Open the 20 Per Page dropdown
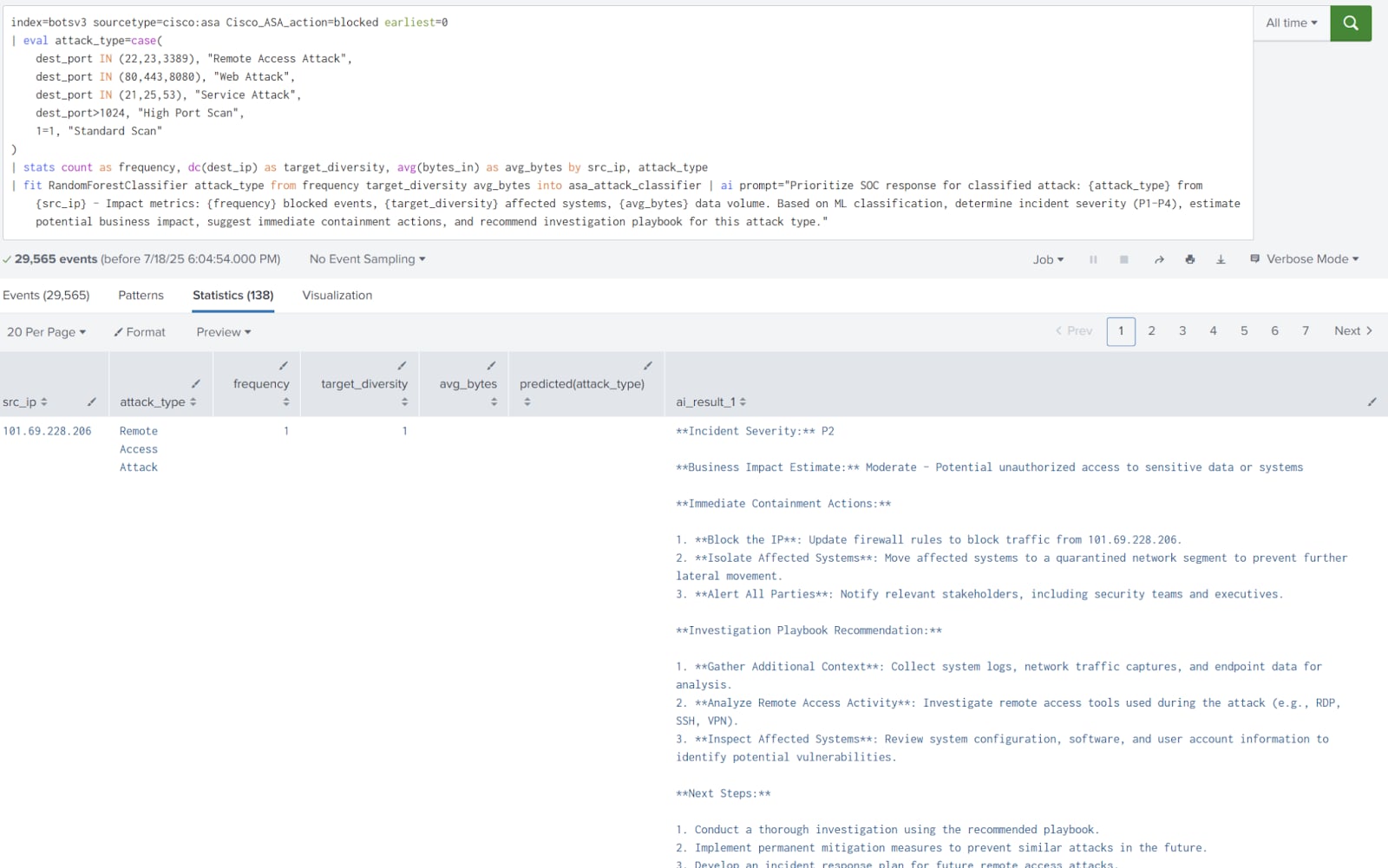 [47, 332]
